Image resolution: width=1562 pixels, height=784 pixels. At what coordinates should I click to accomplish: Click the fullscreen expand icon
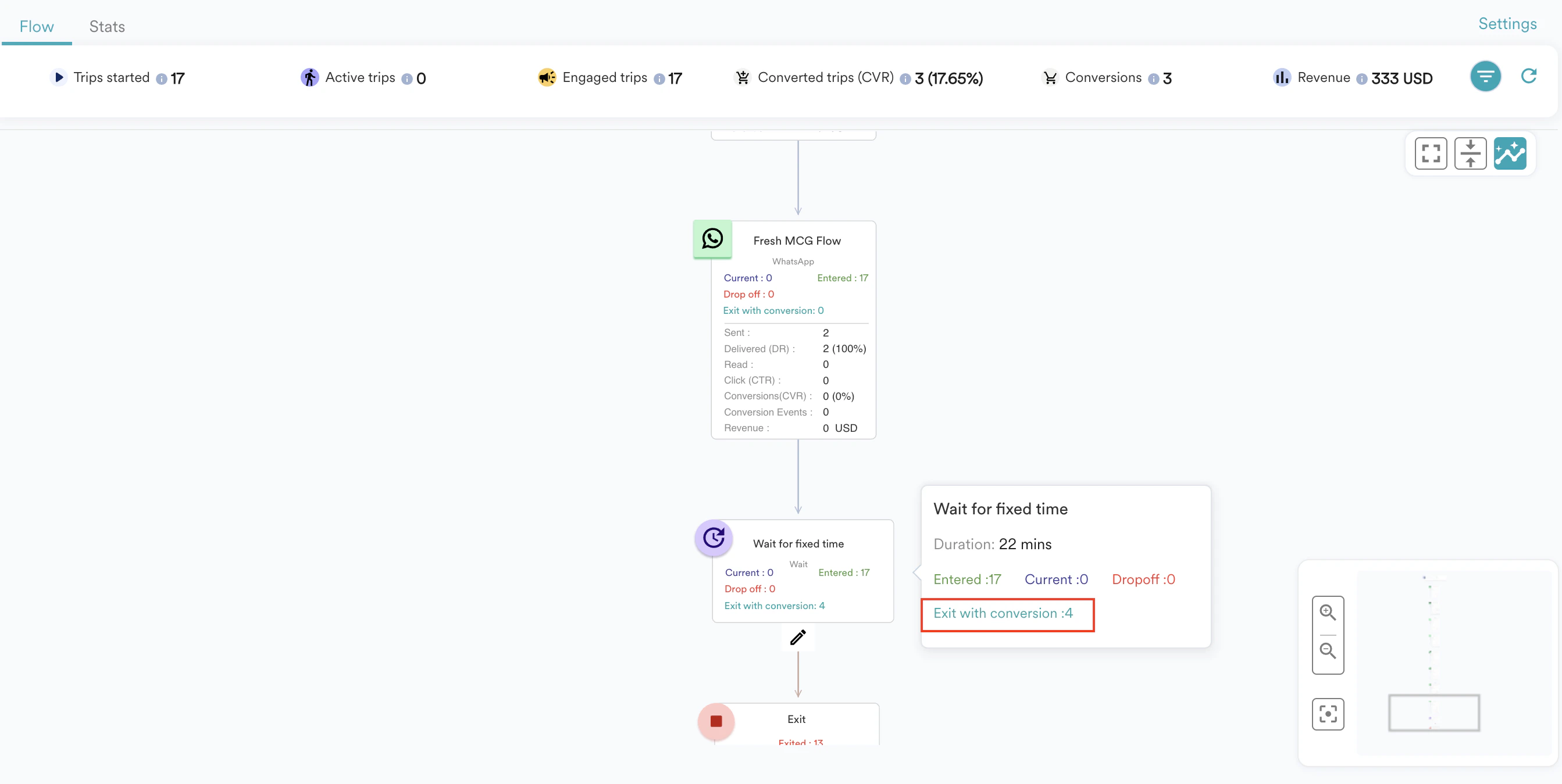[x=1431, y=154]
